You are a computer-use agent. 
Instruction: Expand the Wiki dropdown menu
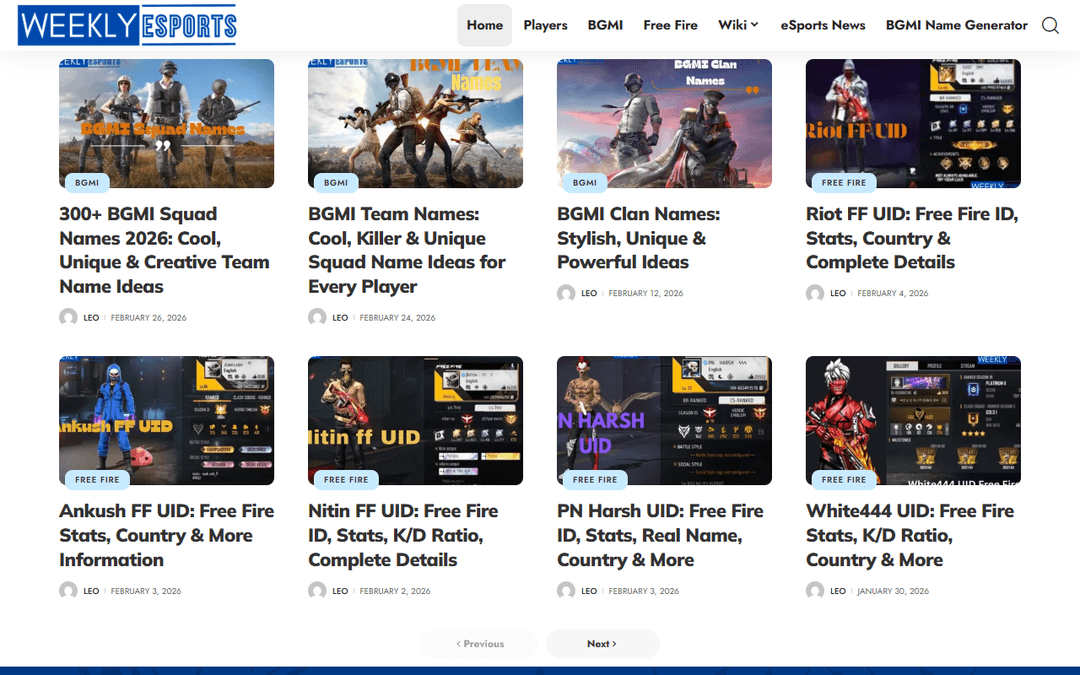tap(738, 25)
